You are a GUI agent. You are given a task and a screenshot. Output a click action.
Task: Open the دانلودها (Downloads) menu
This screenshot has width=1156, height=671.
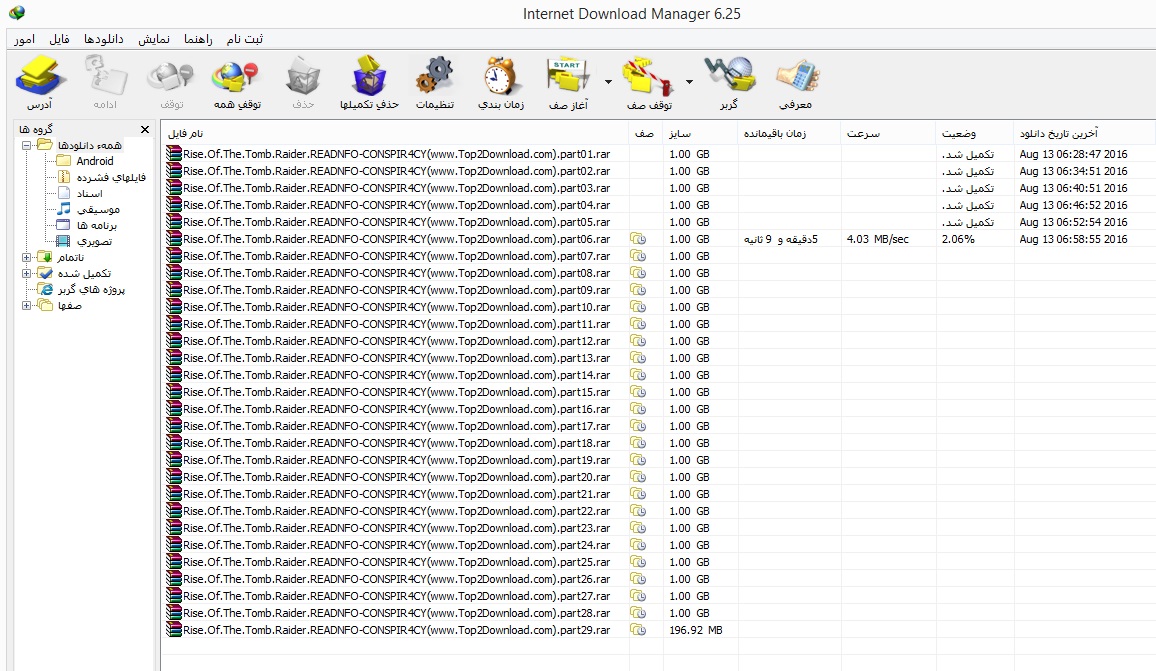coord(104,39)
